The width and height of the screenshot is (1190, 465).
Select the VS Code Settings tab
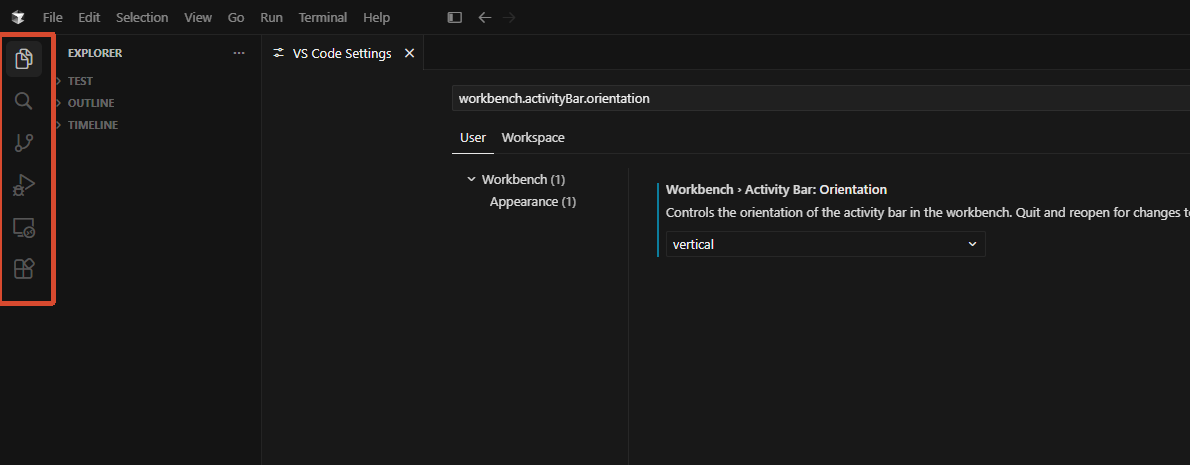(x=342, y=53)
